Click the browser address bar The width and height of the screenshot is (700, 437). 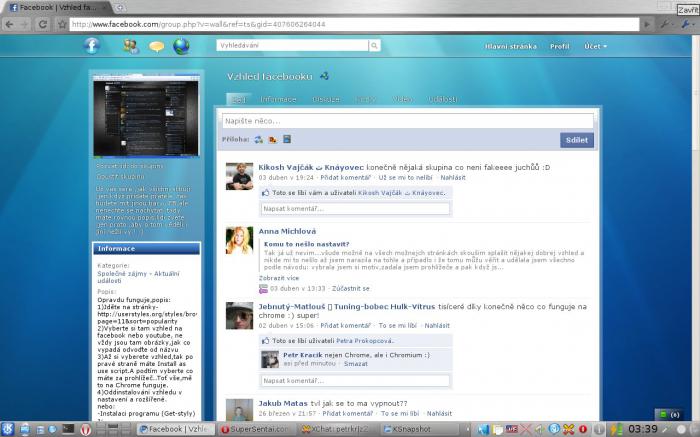(354, 24)
